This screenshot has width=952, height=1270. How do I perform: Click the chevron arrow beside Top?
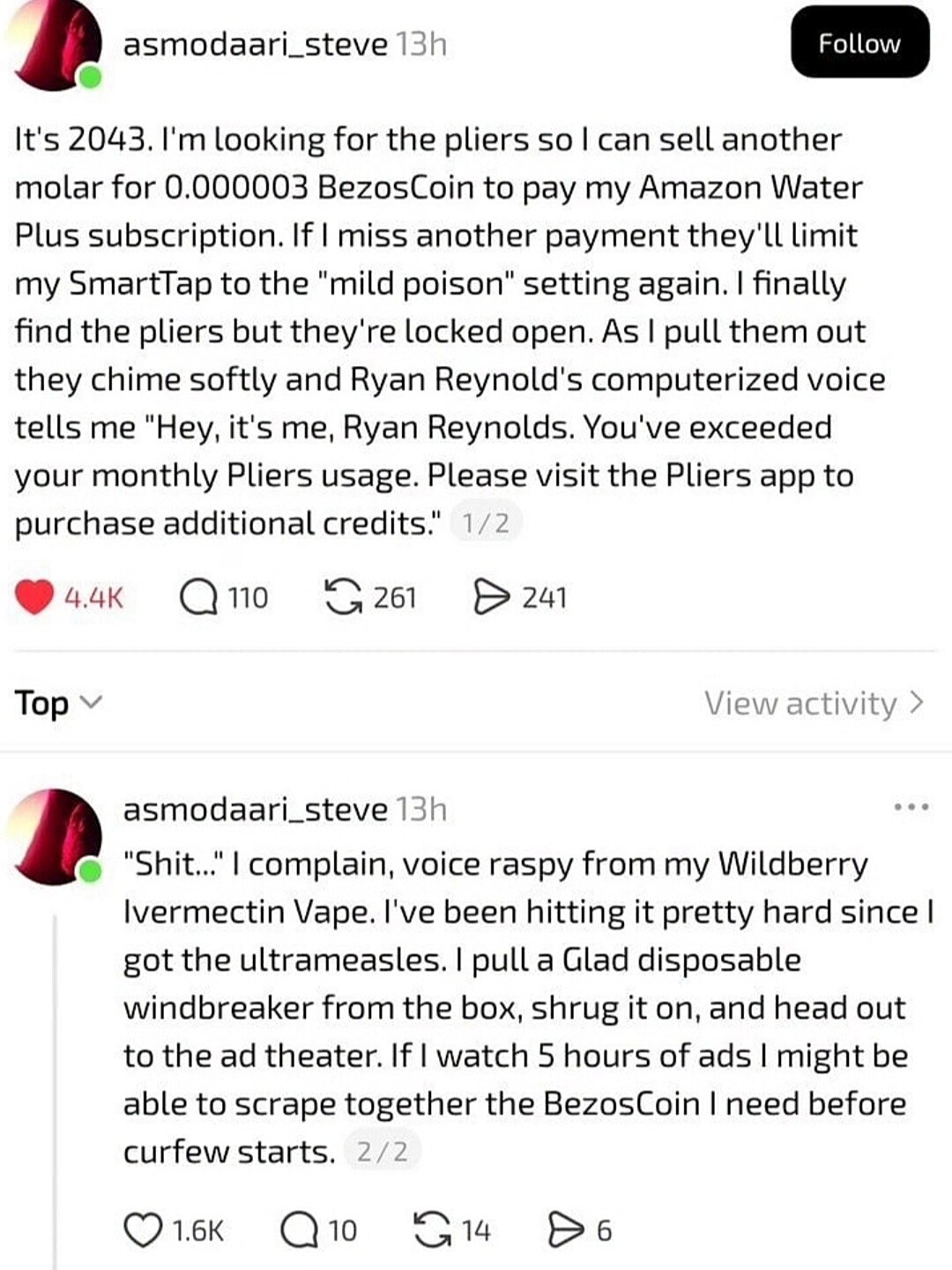[x=91, y=703]
